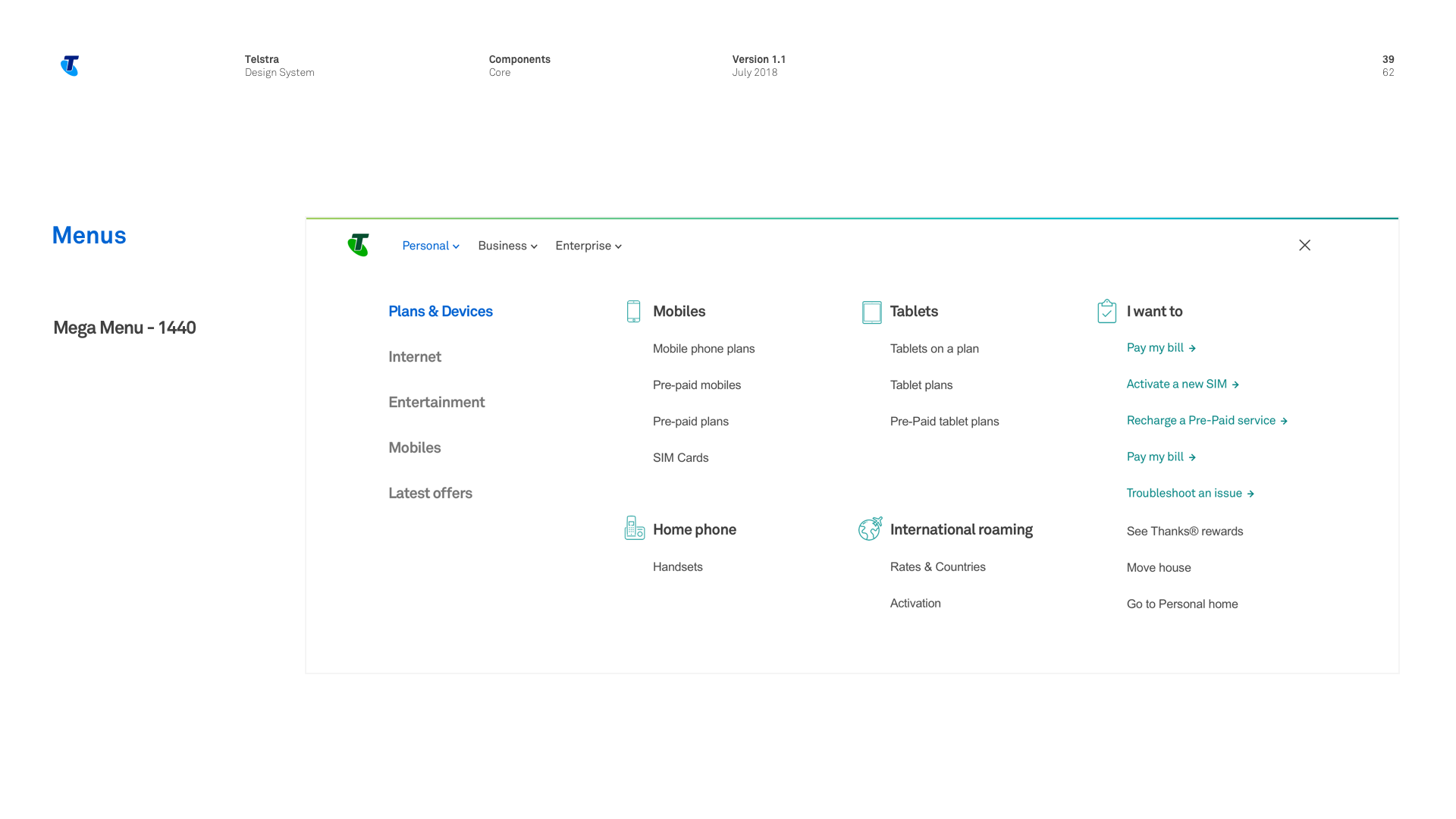
Task: Open Tablets on a plan link
Action: (934, 349)
